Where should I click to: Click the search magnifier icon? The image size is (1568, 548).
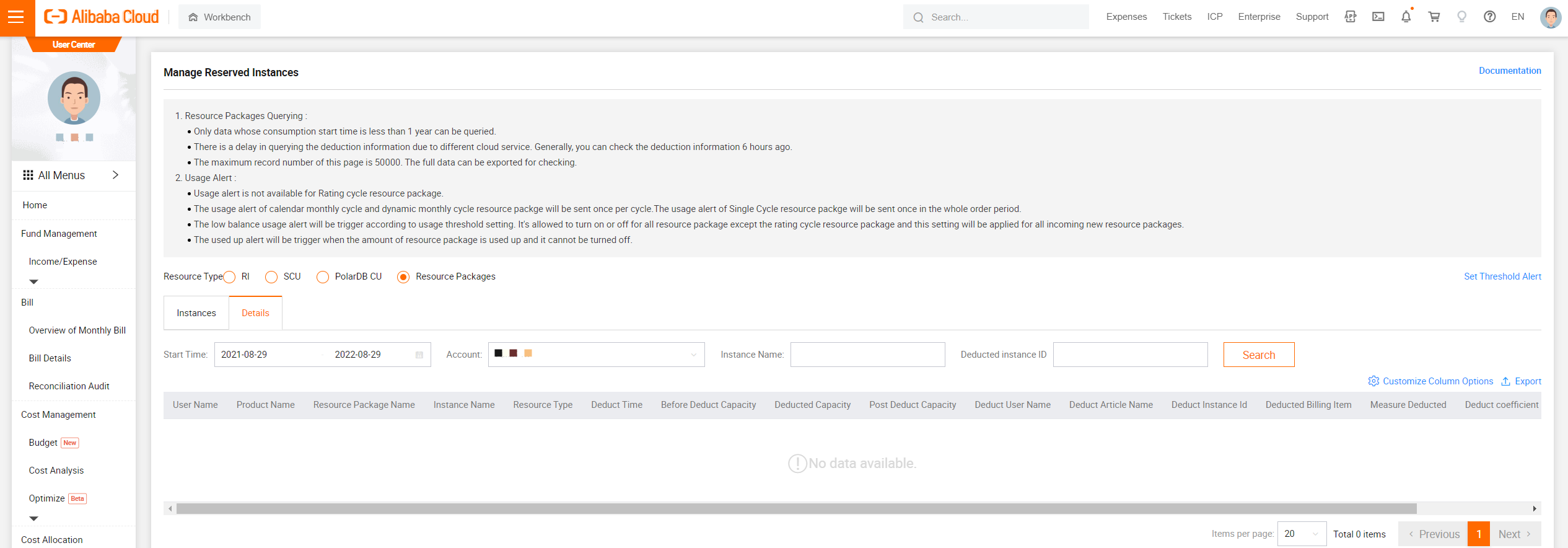(x=918, y=17)
